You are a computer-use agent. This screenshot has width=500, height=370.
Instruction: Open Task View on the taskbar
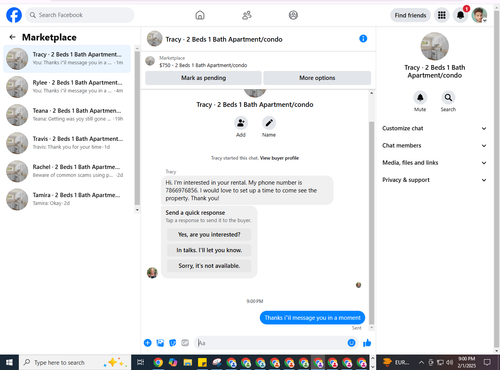click(x=141, y=362)
